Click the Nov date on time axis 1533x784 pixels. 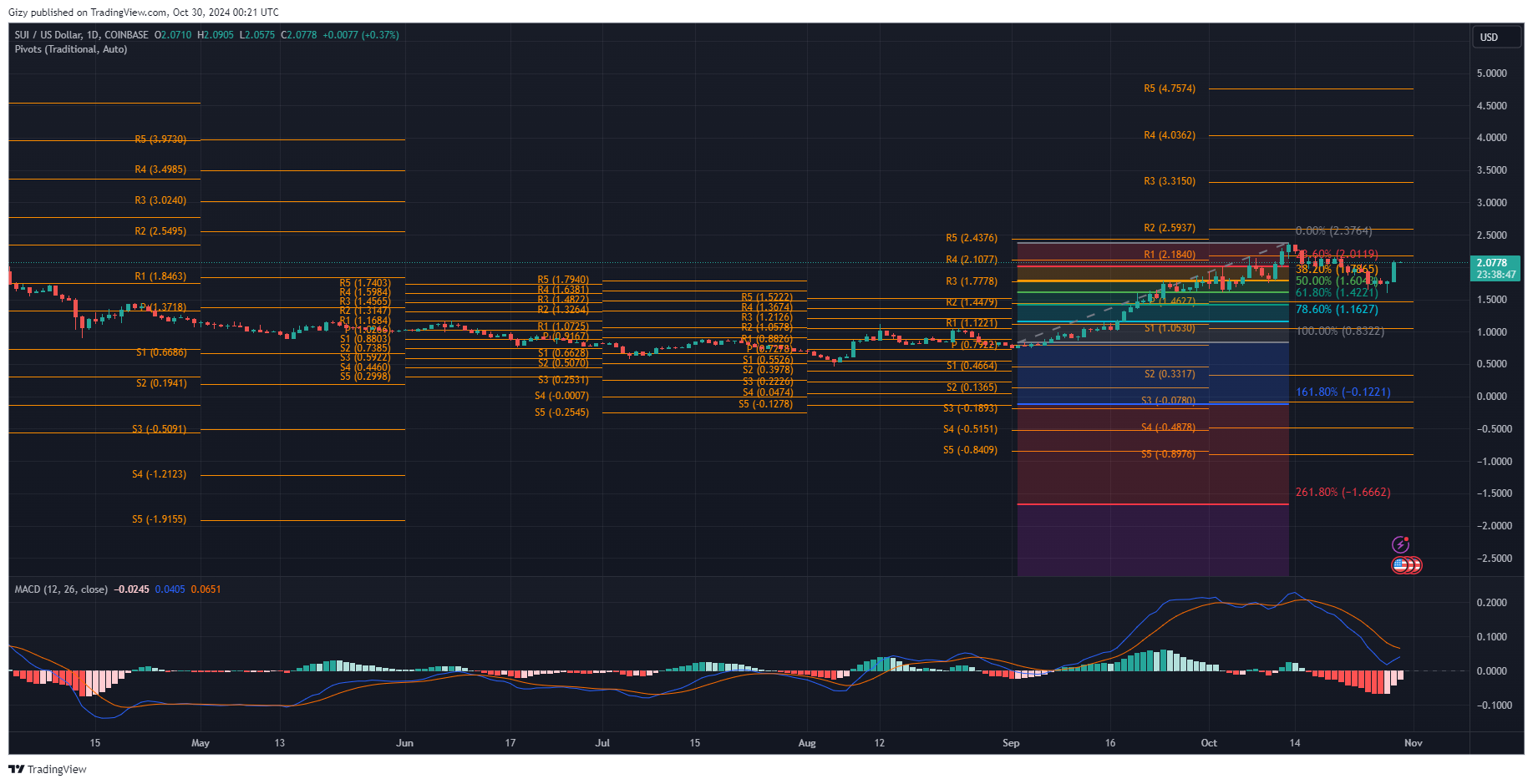coord(1413,743)
